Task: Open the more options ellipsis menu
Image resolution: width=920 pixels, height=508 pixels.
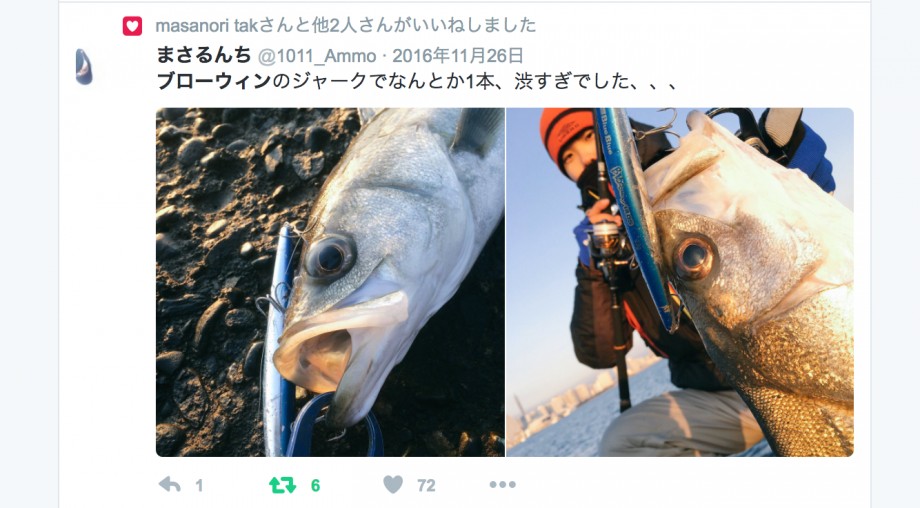Action: tap(503, 485)
